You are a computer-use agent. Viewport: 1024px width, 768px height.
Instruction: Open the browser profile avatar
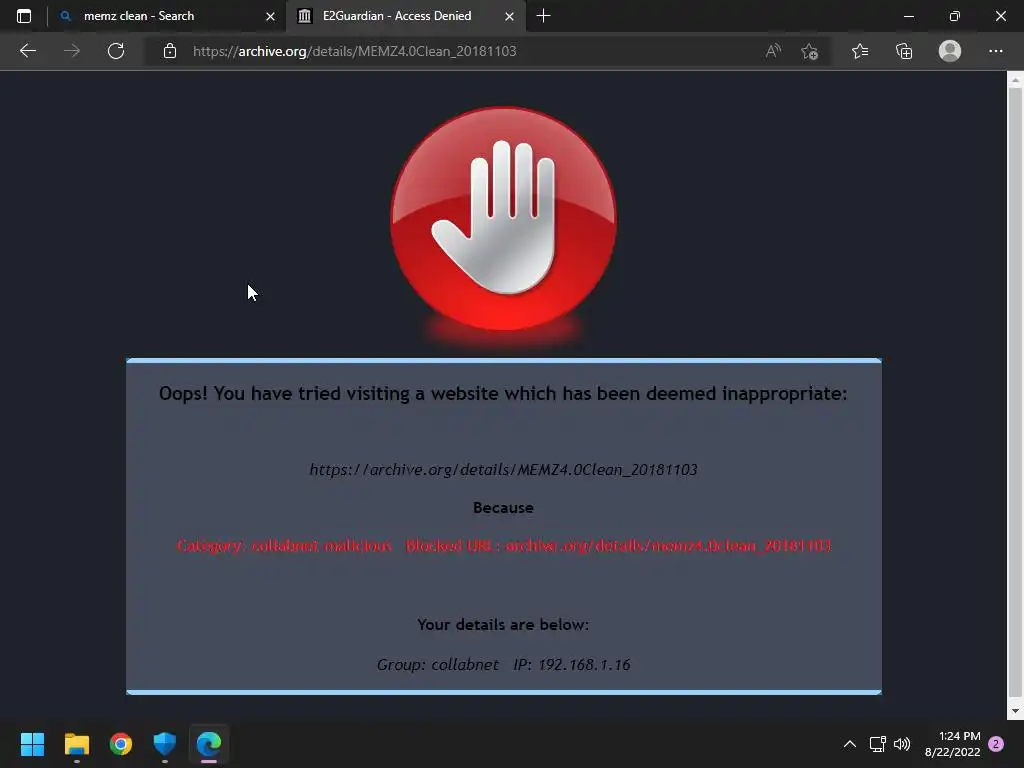click(950, 51)
